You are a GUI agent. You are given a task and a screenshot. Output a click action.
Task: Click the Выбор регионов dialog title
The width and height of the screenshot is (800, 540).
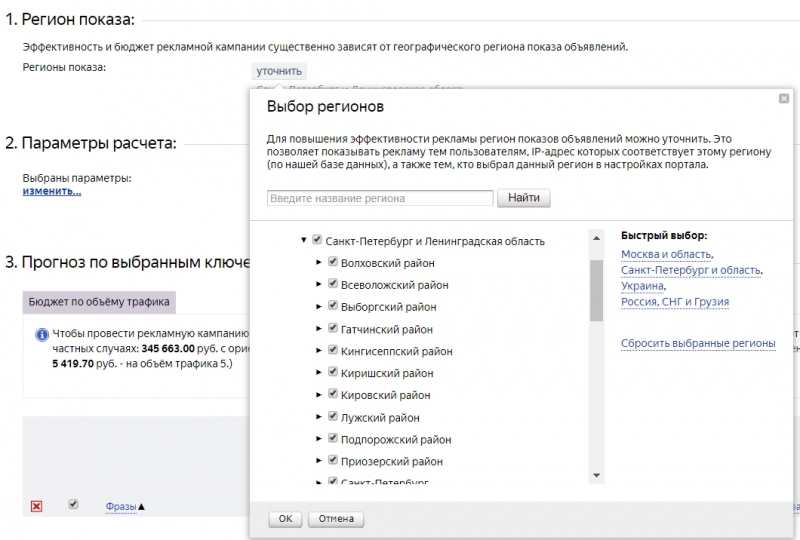325,107
